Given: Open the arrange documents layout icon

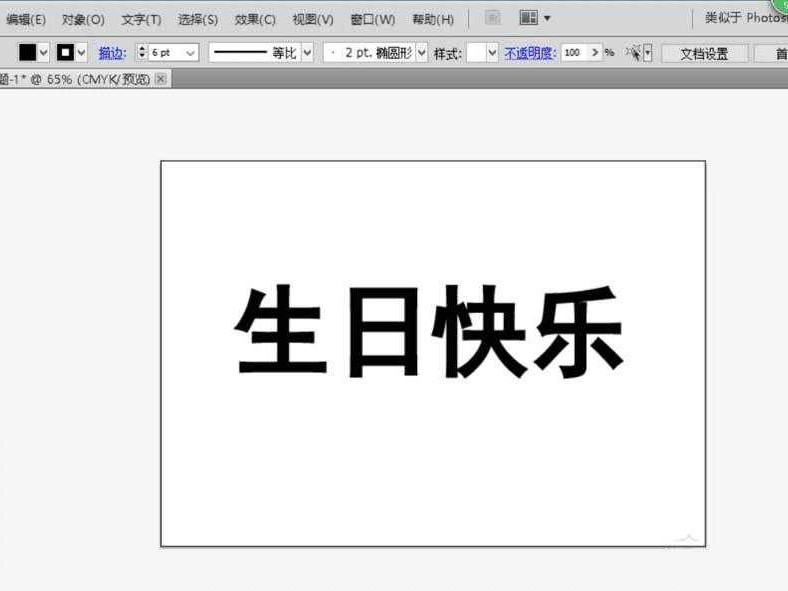Looking at the screenshot, I should click(x=528, y=18).
